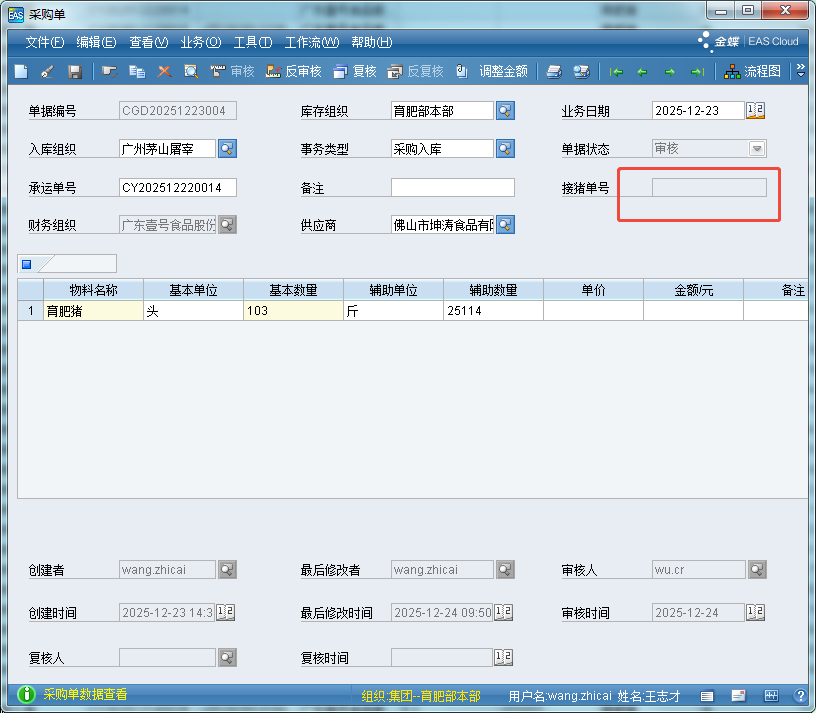
Task: Click the 反审核 toolbar button
Action: [294, 72]
